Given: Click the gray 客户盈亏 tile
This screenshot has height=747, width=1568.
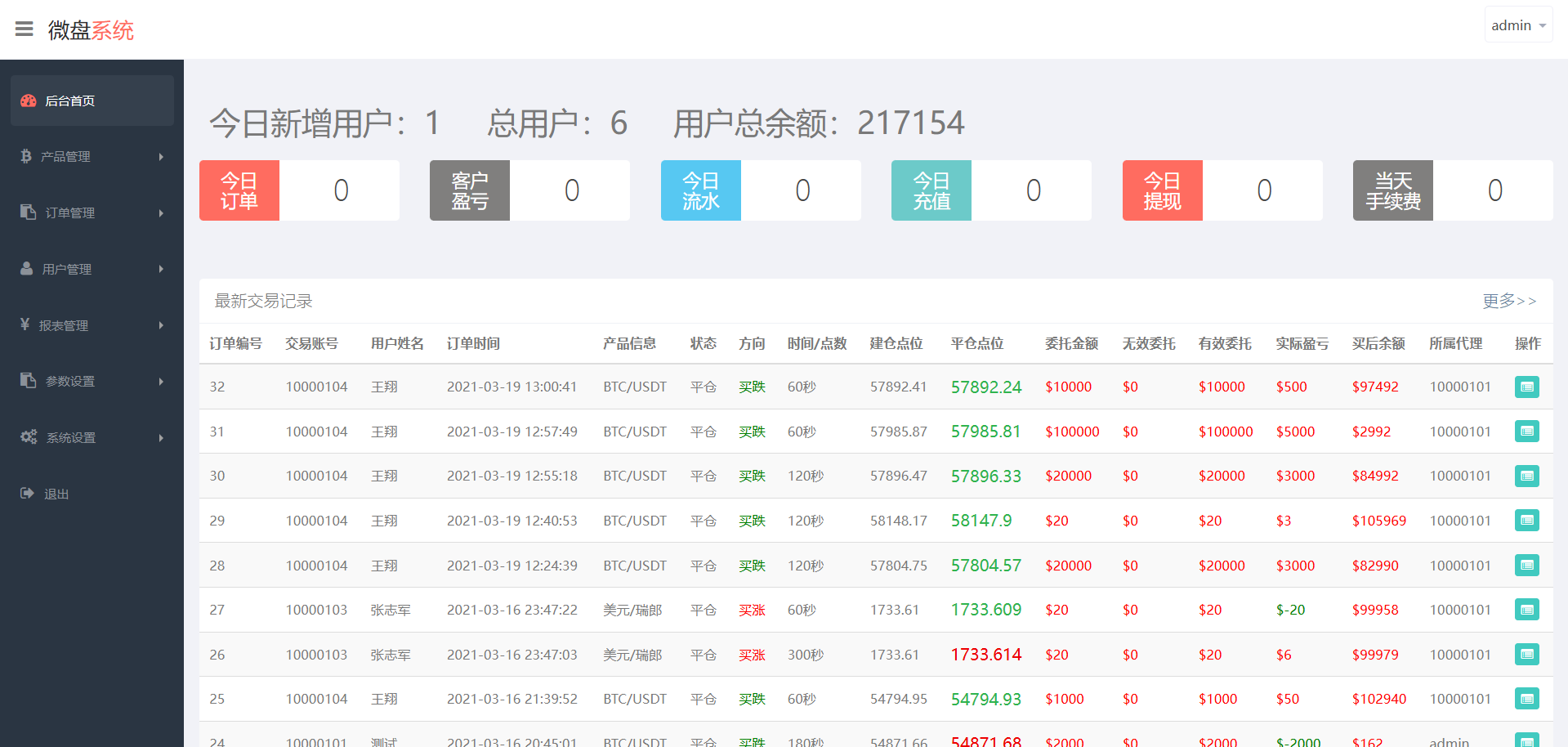Looking at the screenshot, I should tap(470, 190).
